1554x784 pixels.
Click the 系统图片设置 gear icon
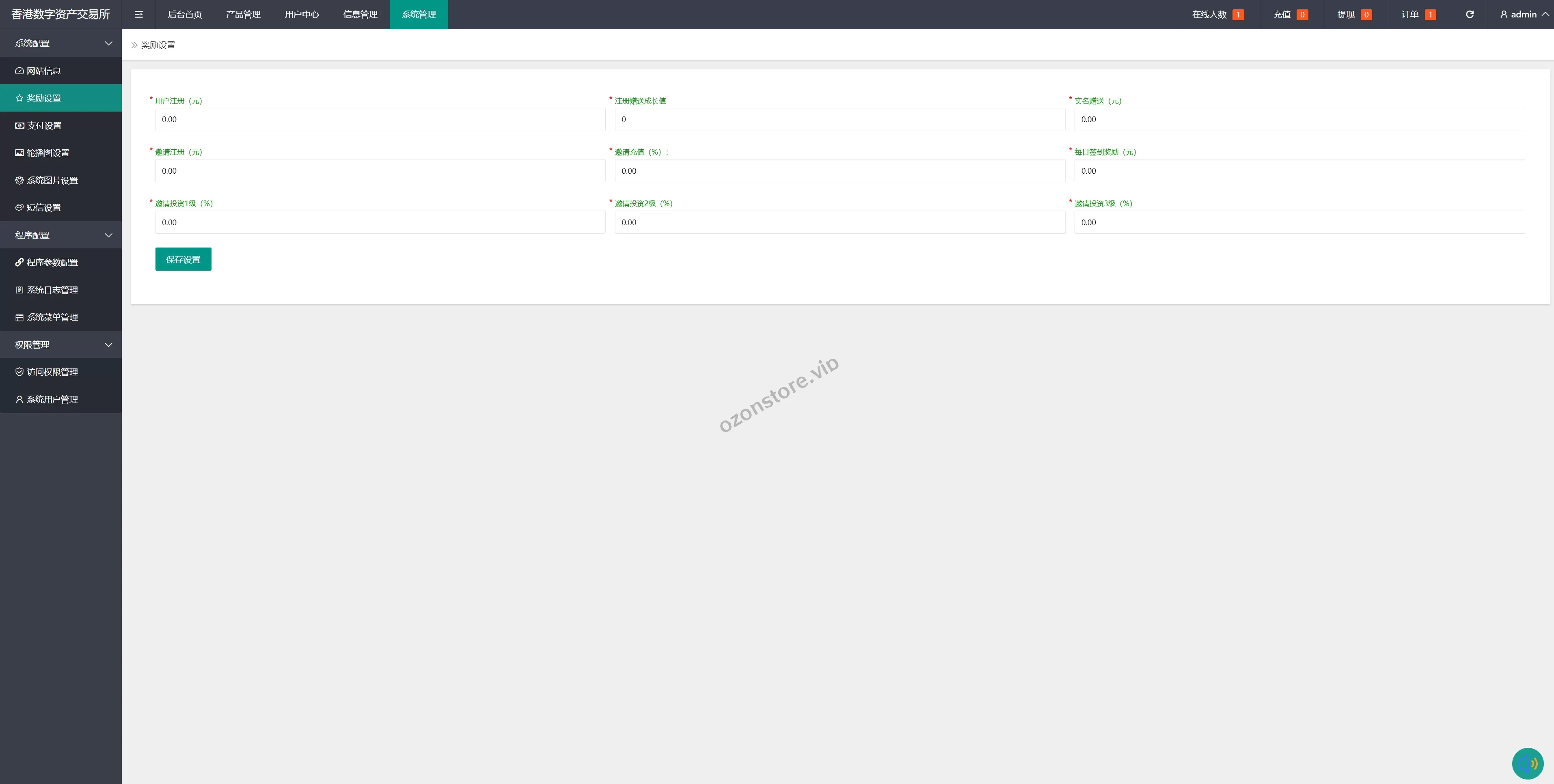click(x=19, y=180)
